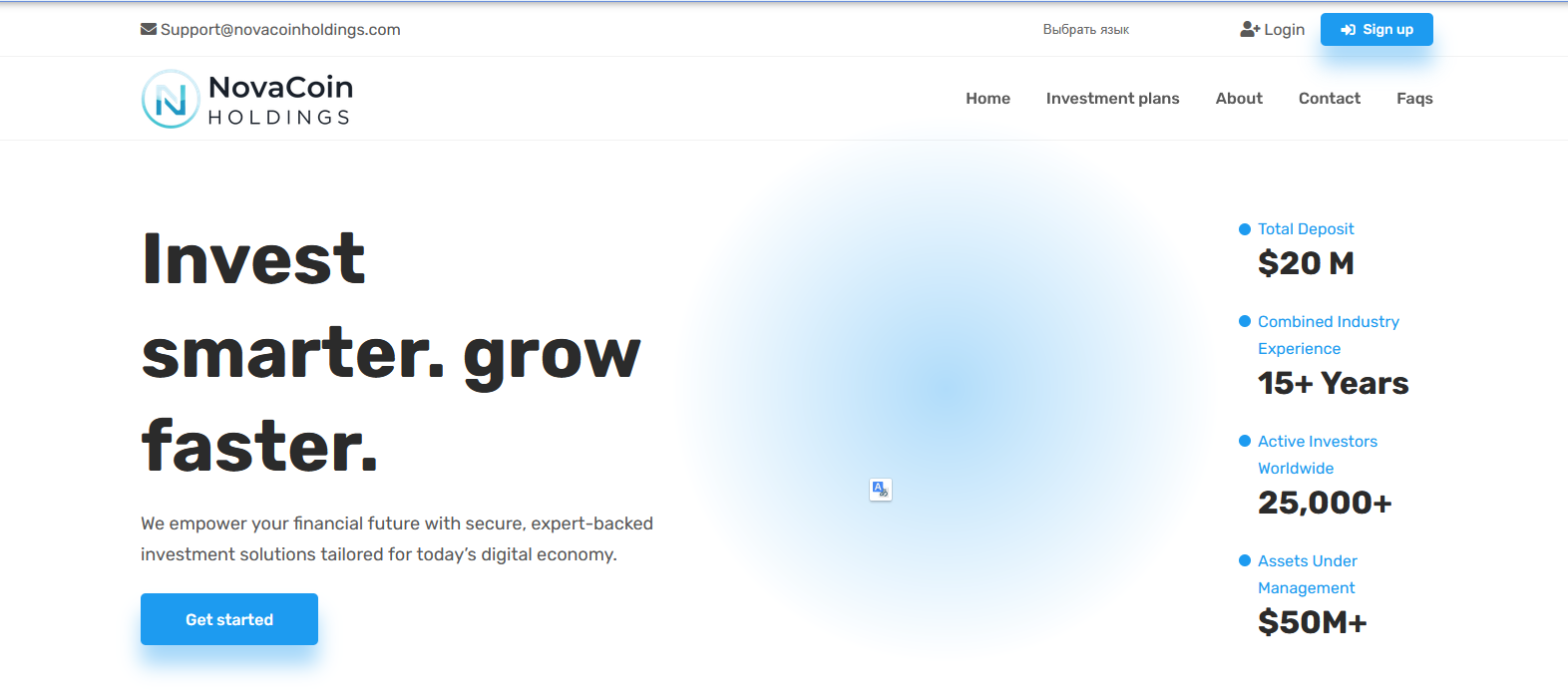This screenshot has height=693, width=1568.
Task: Click the Total Deposit label
Action: [x=1306, y=229]
